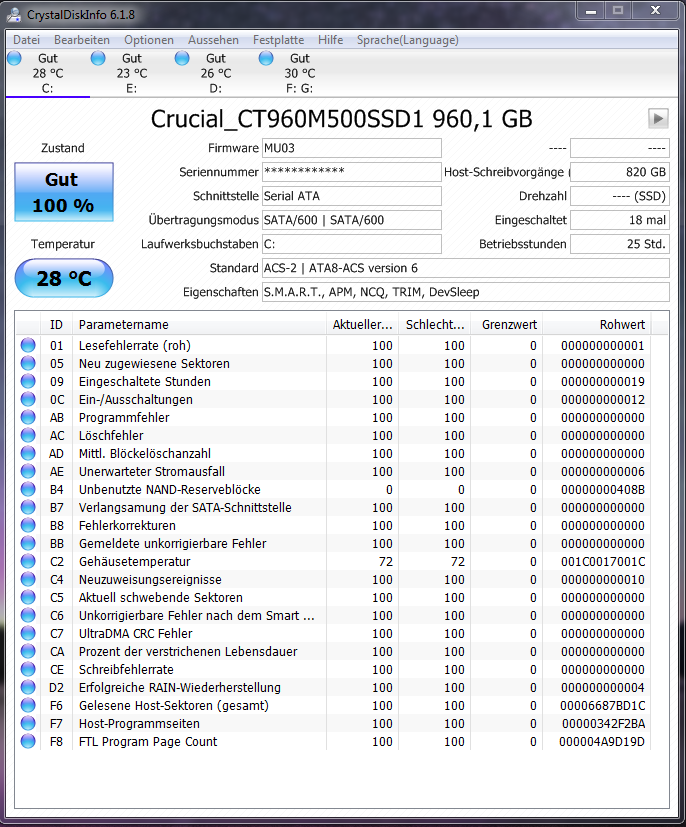Image resolution: width=686 pixels, height=827 pixels.
Task: Click status icon of UltraDMA CRC Fehler row
Action: tap(28, 633)
